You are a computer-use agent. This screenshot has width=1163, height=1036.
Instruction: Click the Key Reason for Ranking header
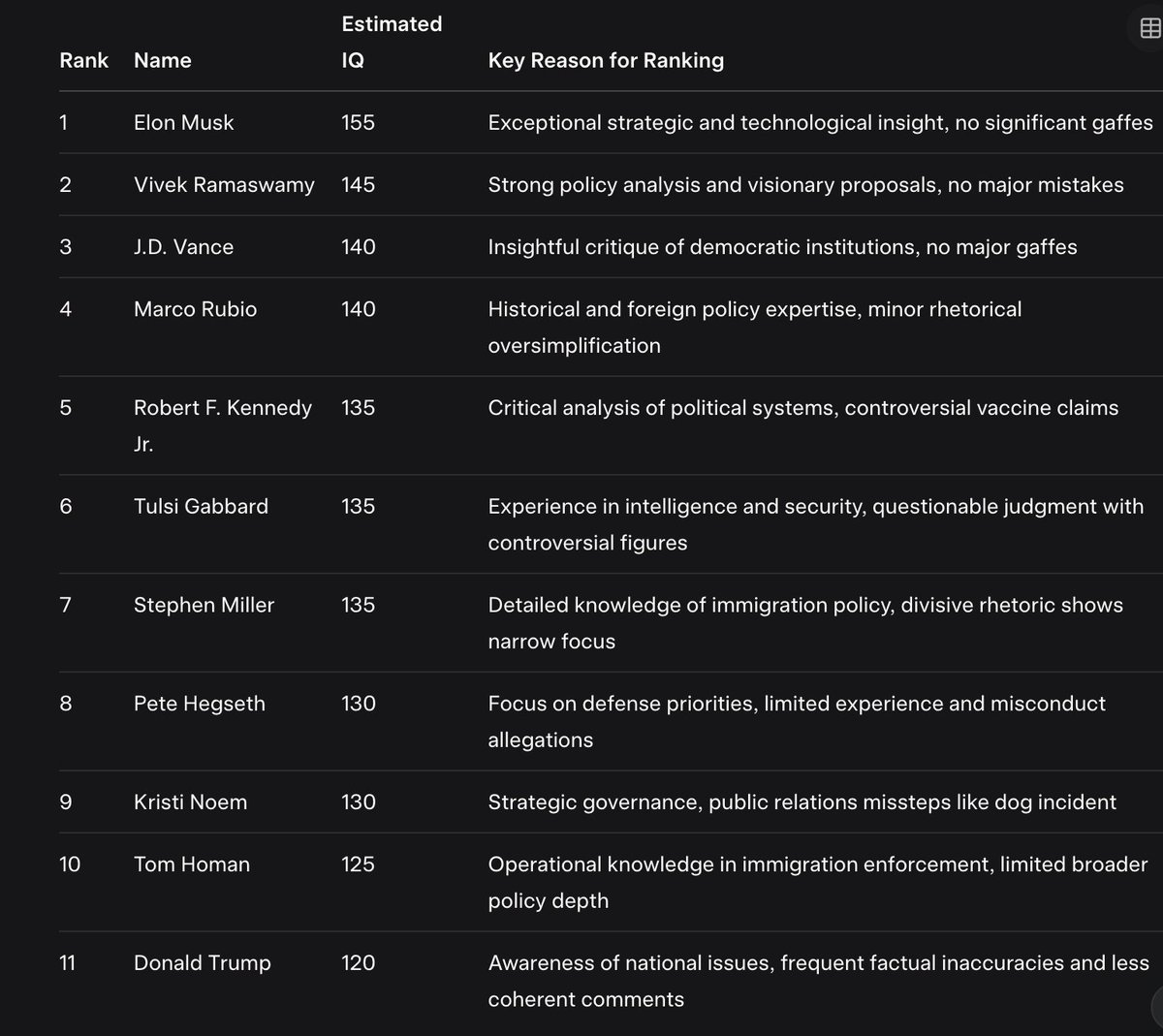[606, 60]
